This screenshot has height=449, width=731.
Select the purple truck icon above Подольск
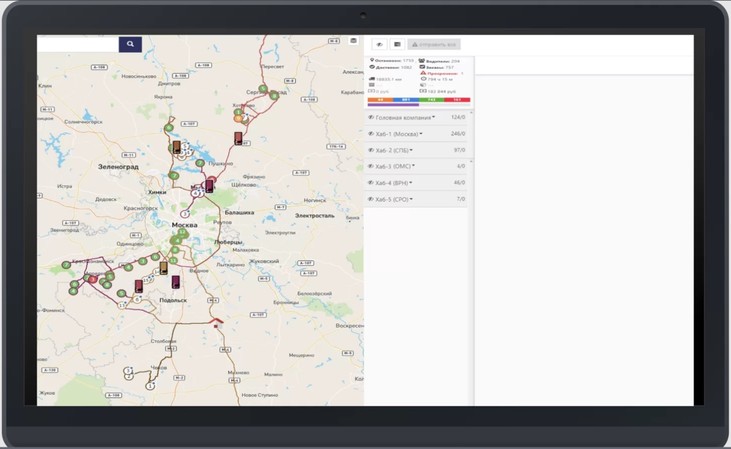point(176,282)
